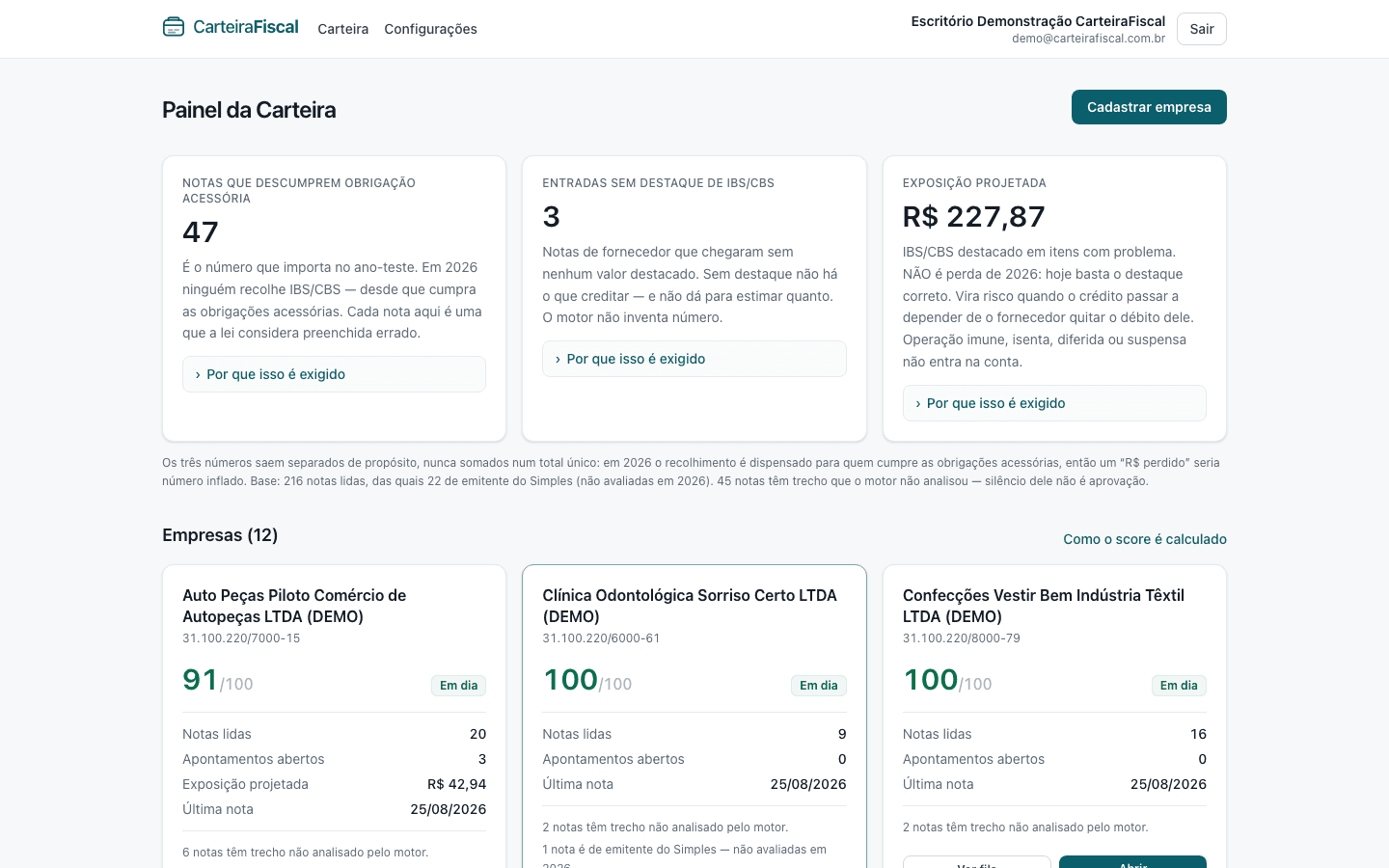Click the 'Em dia' badge on Confecções Vestir Bem
This screenshot has width=1389, height=868.
(1179, 686)
